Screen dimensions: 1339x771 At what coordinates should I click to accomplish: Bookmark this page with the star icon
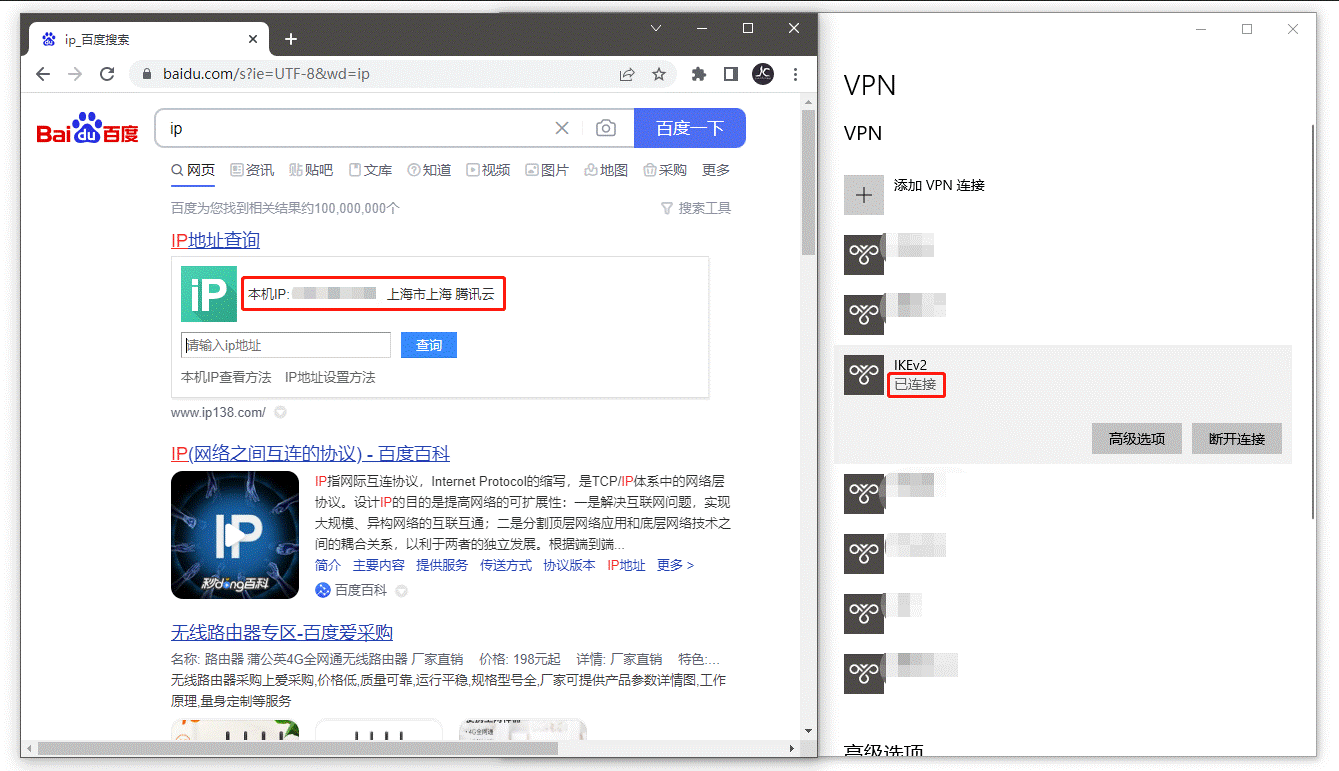click(x=659, y=74)
